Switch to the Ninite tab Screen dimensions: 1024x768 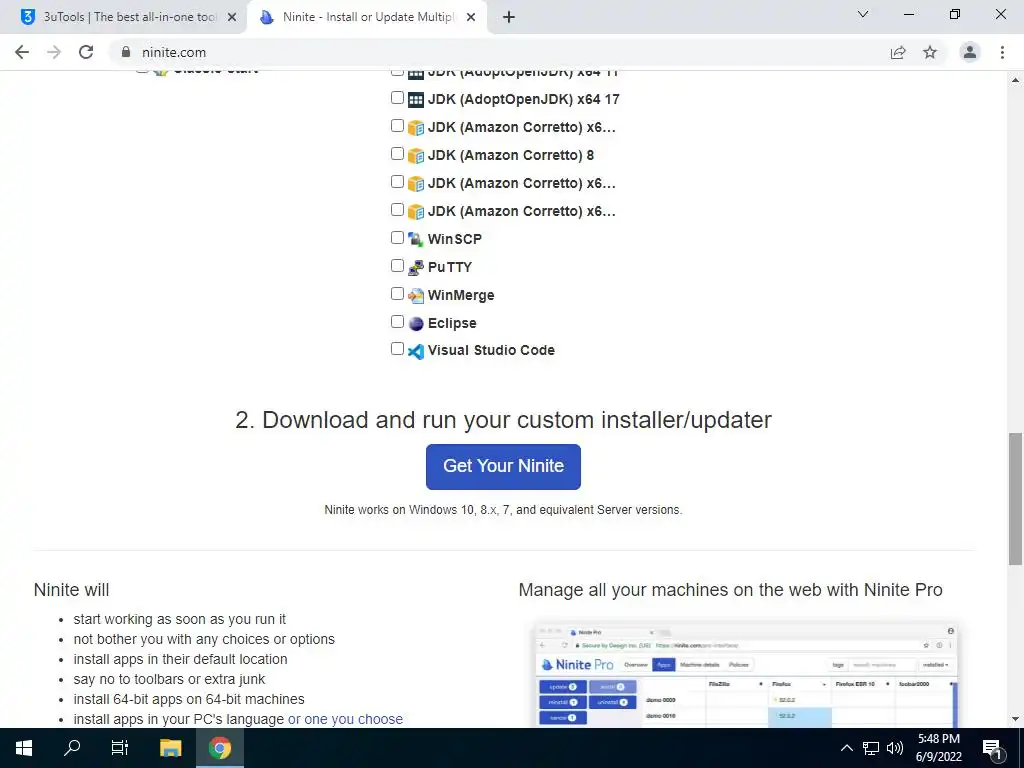click(x=367, y=18)
